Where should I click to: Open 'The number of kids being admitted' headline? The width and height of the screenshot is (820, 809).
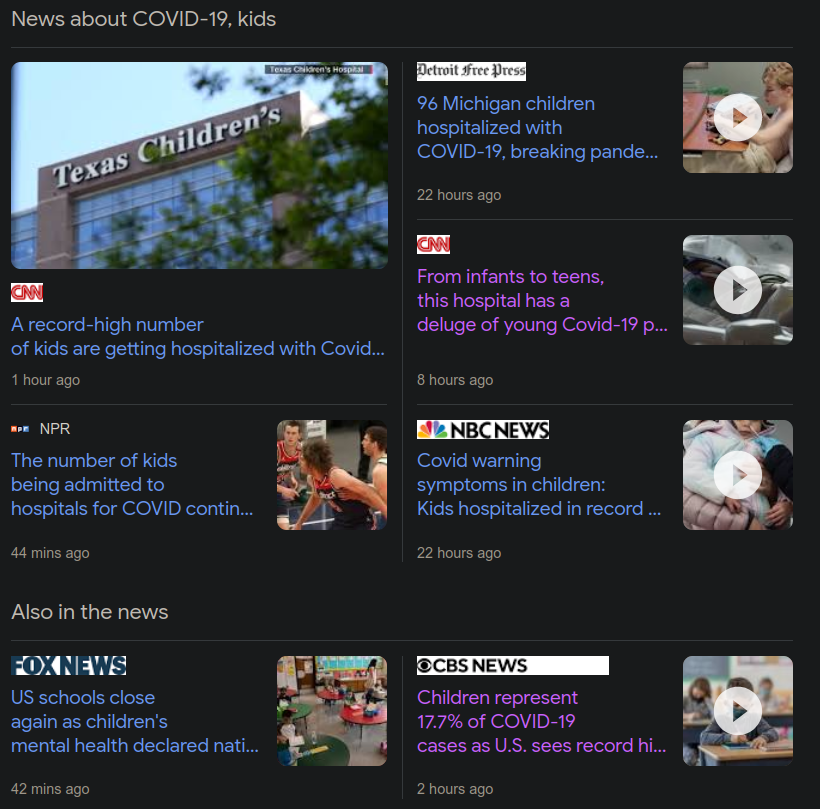coord(132,484)
